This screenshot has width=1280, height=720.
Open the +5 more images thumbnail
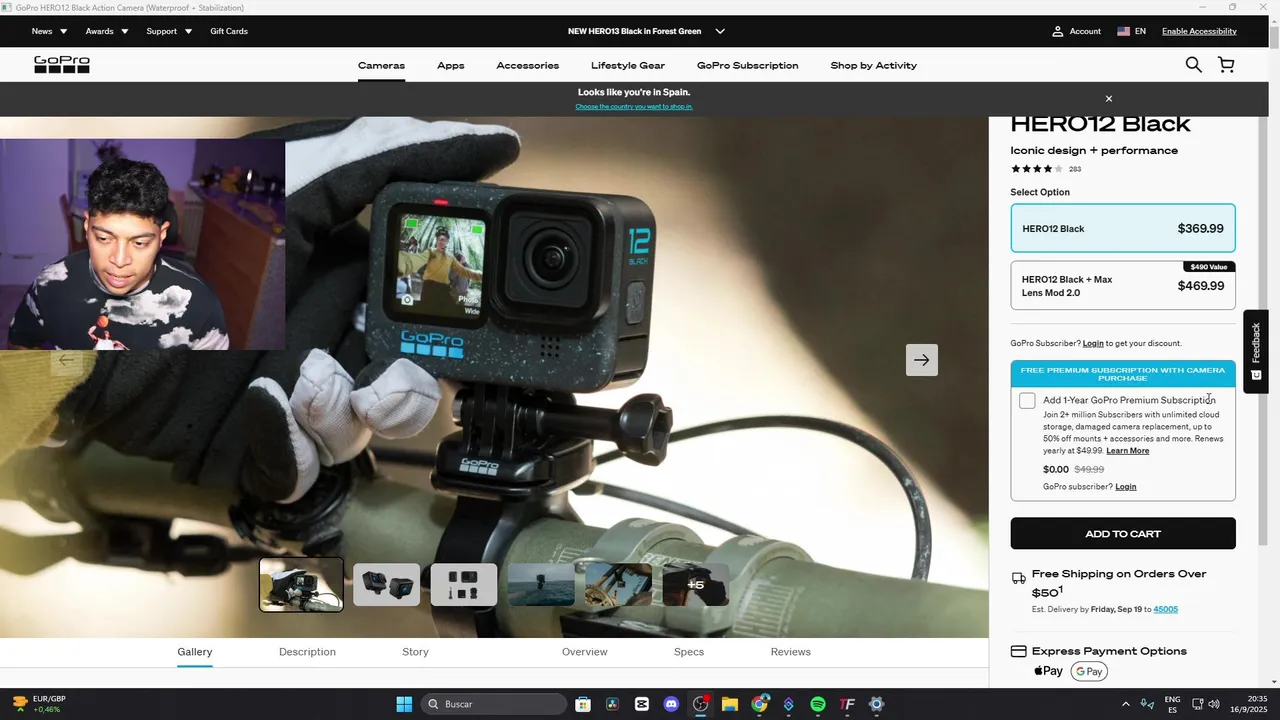point(696,585)
